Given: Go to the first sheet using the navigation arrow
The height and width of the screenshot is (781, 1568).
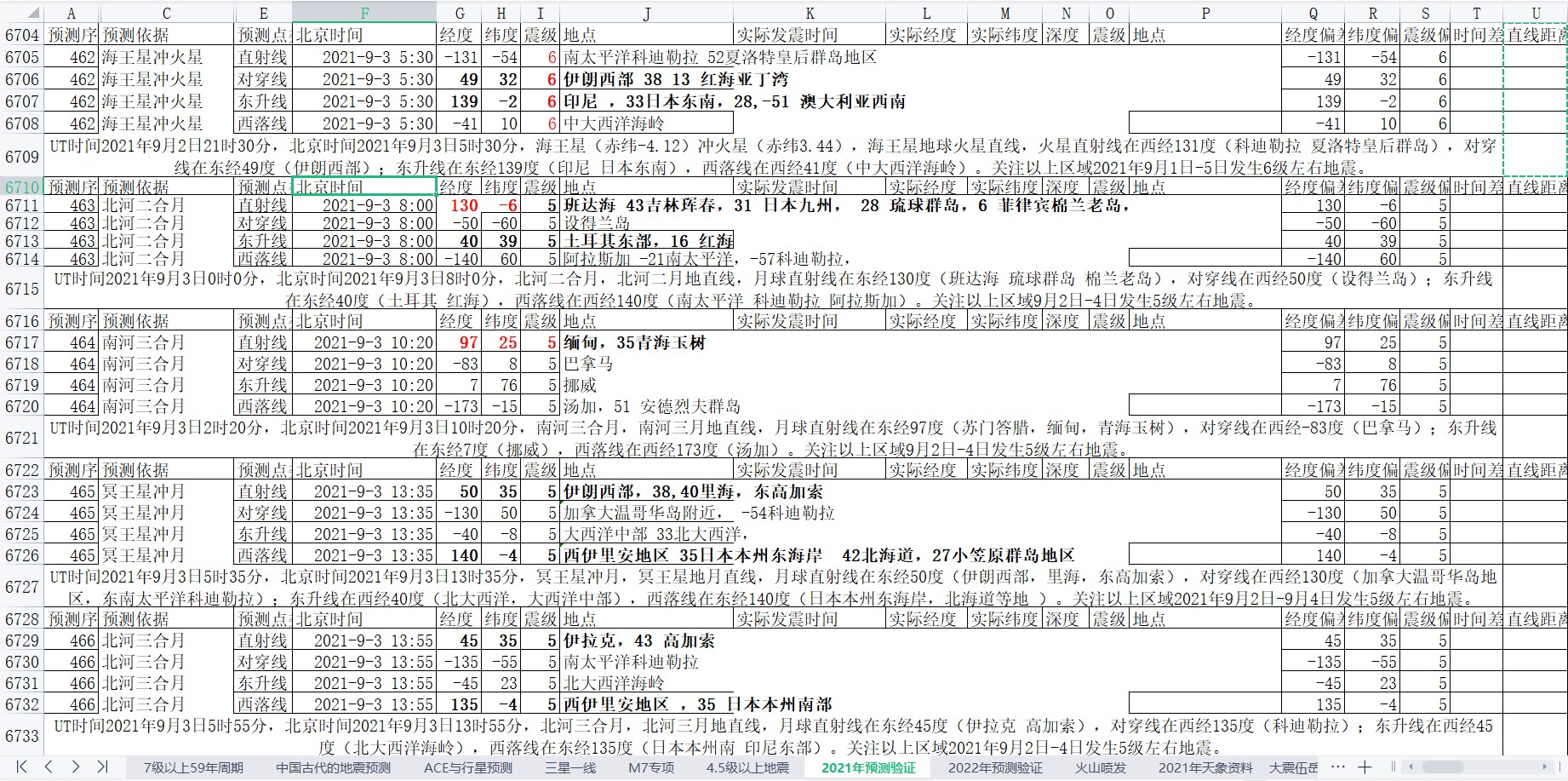Looking at the screenshot, I should pyautogui.click(x=22, y=767).
